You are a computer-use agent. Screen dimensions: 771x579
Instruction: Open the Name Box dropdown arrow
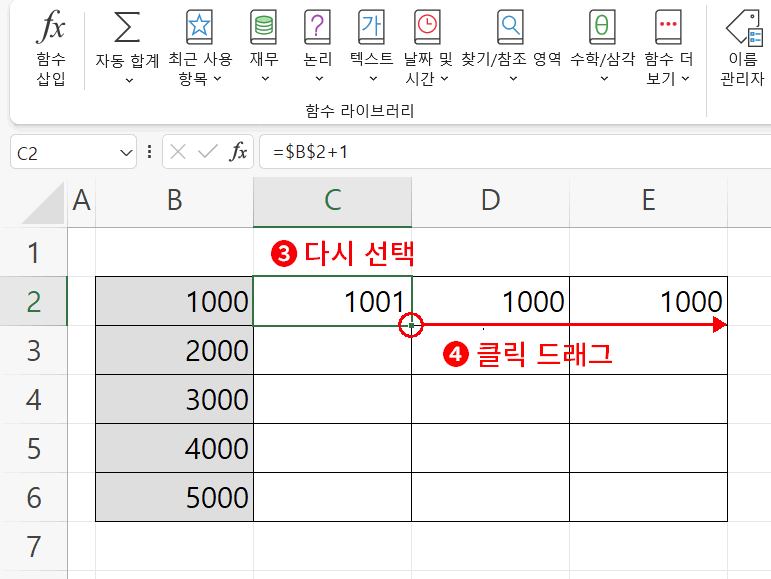126,153
